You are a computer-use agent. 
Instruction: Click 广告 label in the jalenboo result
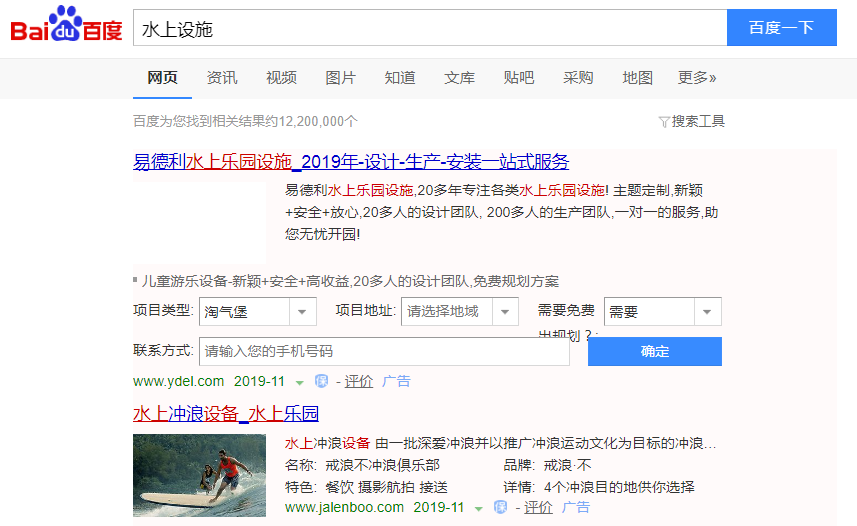click(576, 507)
